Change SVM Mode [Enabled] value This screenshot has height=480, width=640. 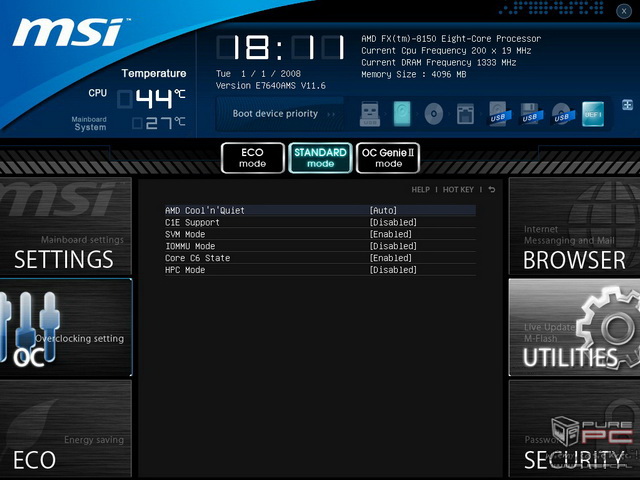click(x=391, y=234)
